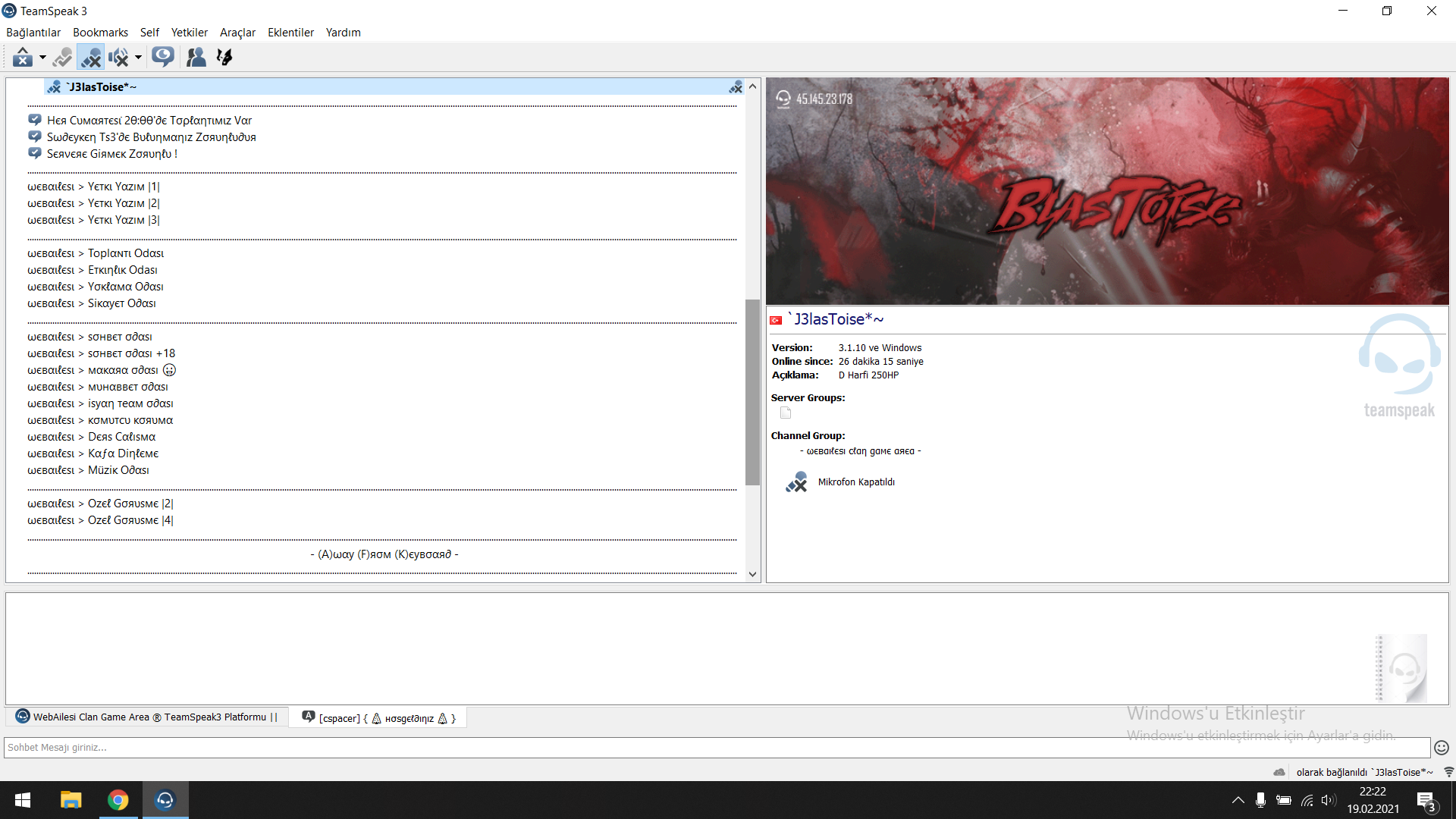This screenshot has height=819, width=1456.
Task: Click muted mic icon beside `J3lasToise*~ in tree
Action: 54,87
